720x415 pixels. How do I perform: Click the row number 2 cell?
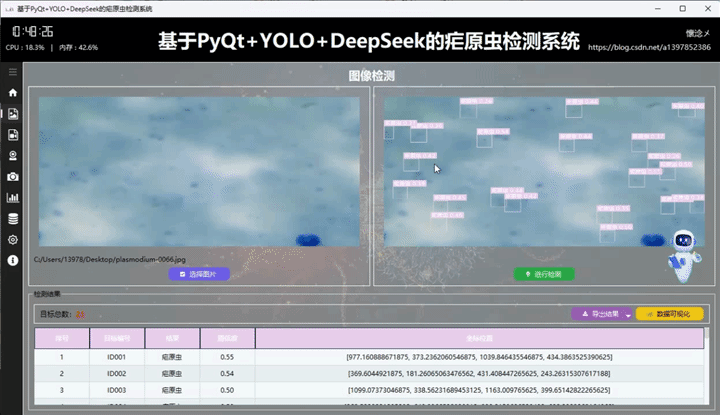[62, 373]
